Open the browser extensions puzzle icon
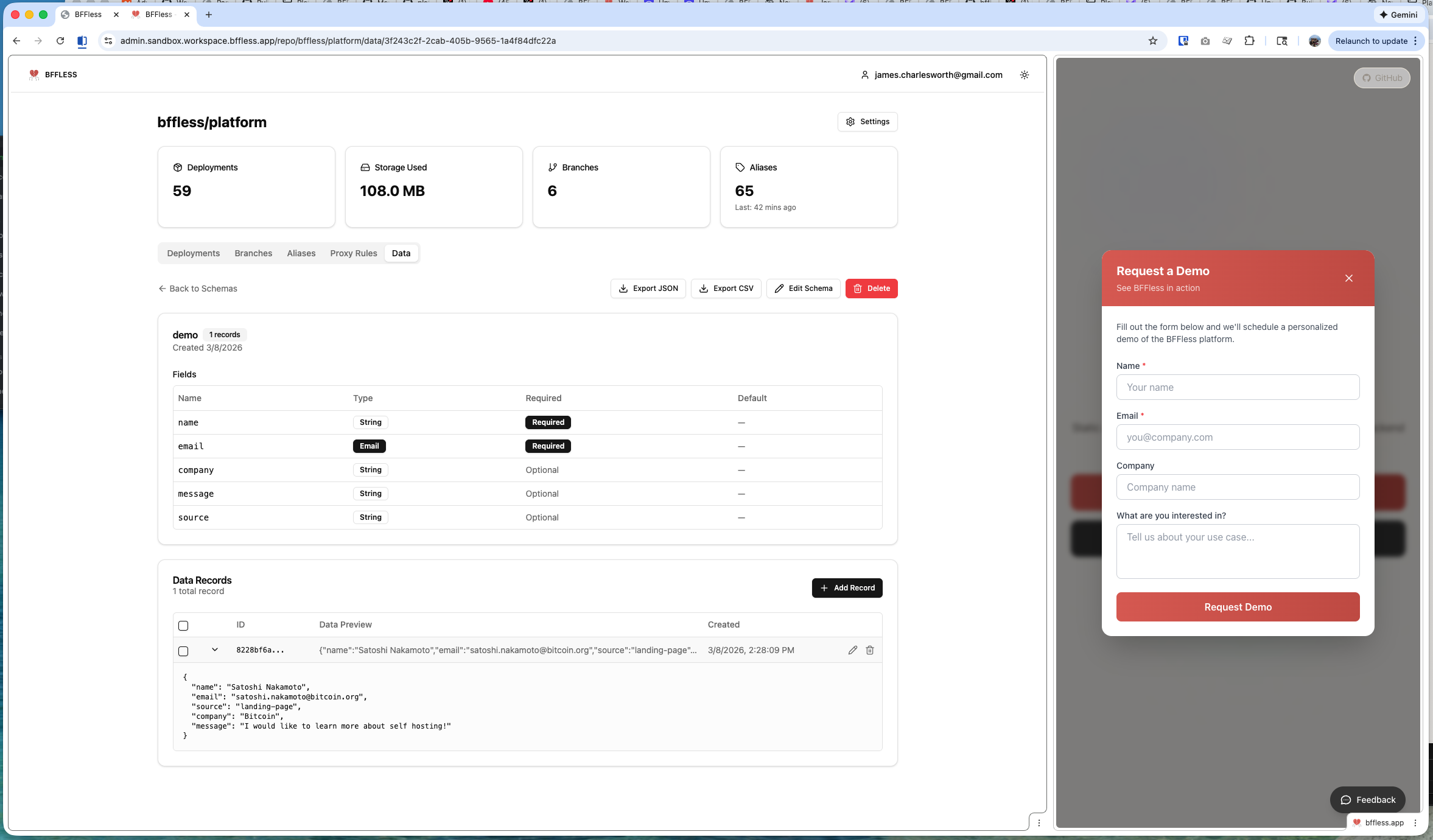The image size is (1433, 840). (1249, 41)
